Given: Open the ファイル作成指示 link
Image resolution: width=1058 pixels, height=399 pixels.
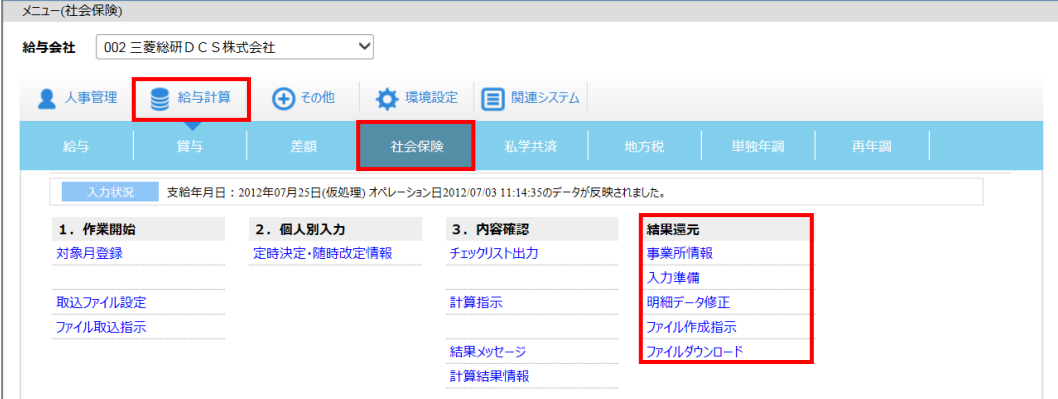Looking at the screenshot, I should click(x=691, y=327).
